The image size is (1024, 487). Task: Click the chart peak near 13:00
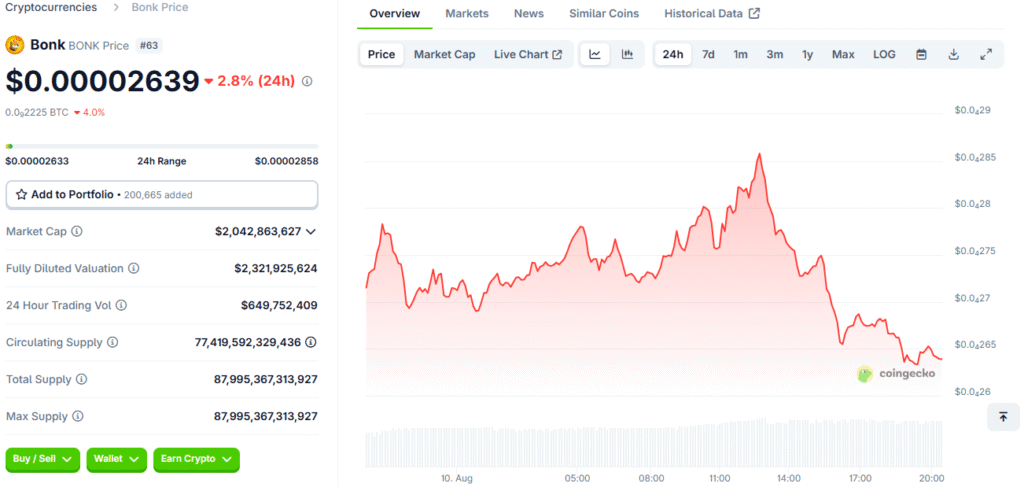click(x=759, y=154)
